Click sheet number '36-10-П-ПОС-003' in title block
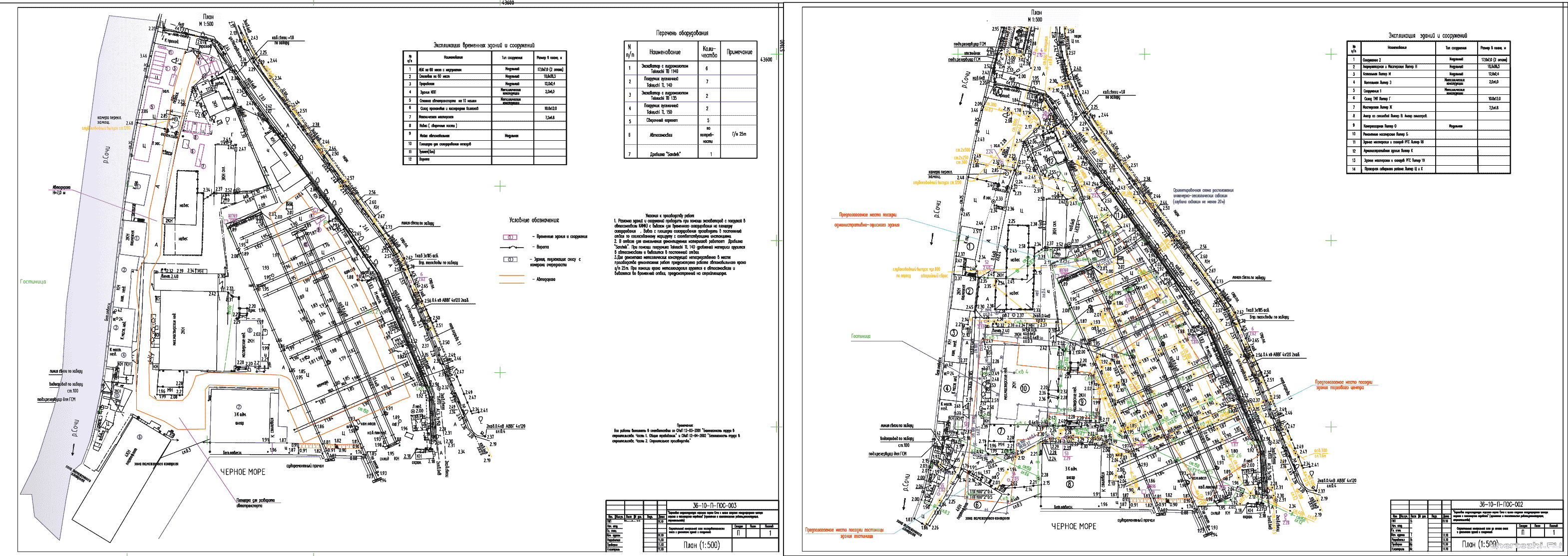1568x556 pixels. [714, 505]
